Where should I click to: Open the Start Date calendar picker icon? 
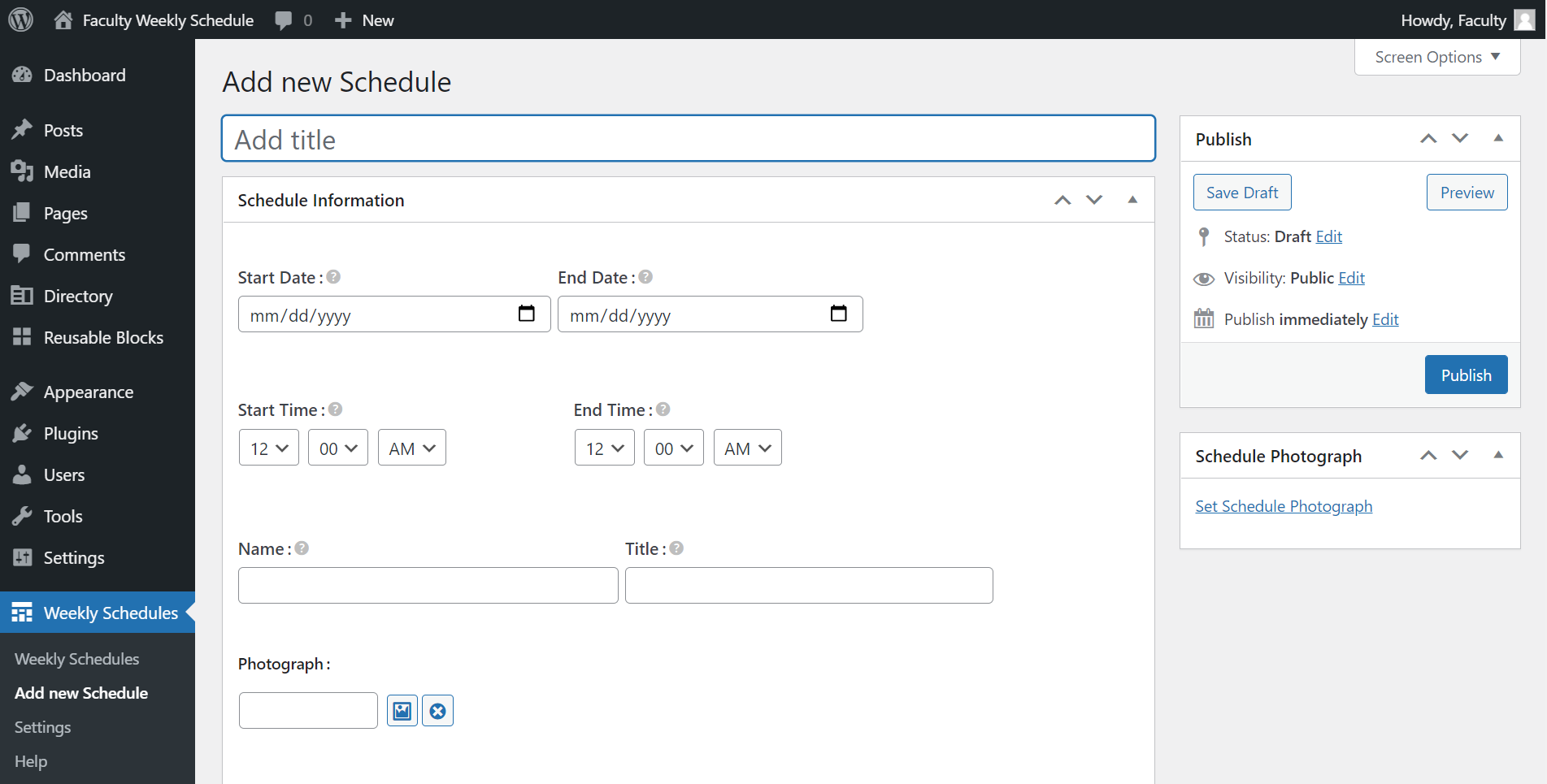(x=527, y=314)
